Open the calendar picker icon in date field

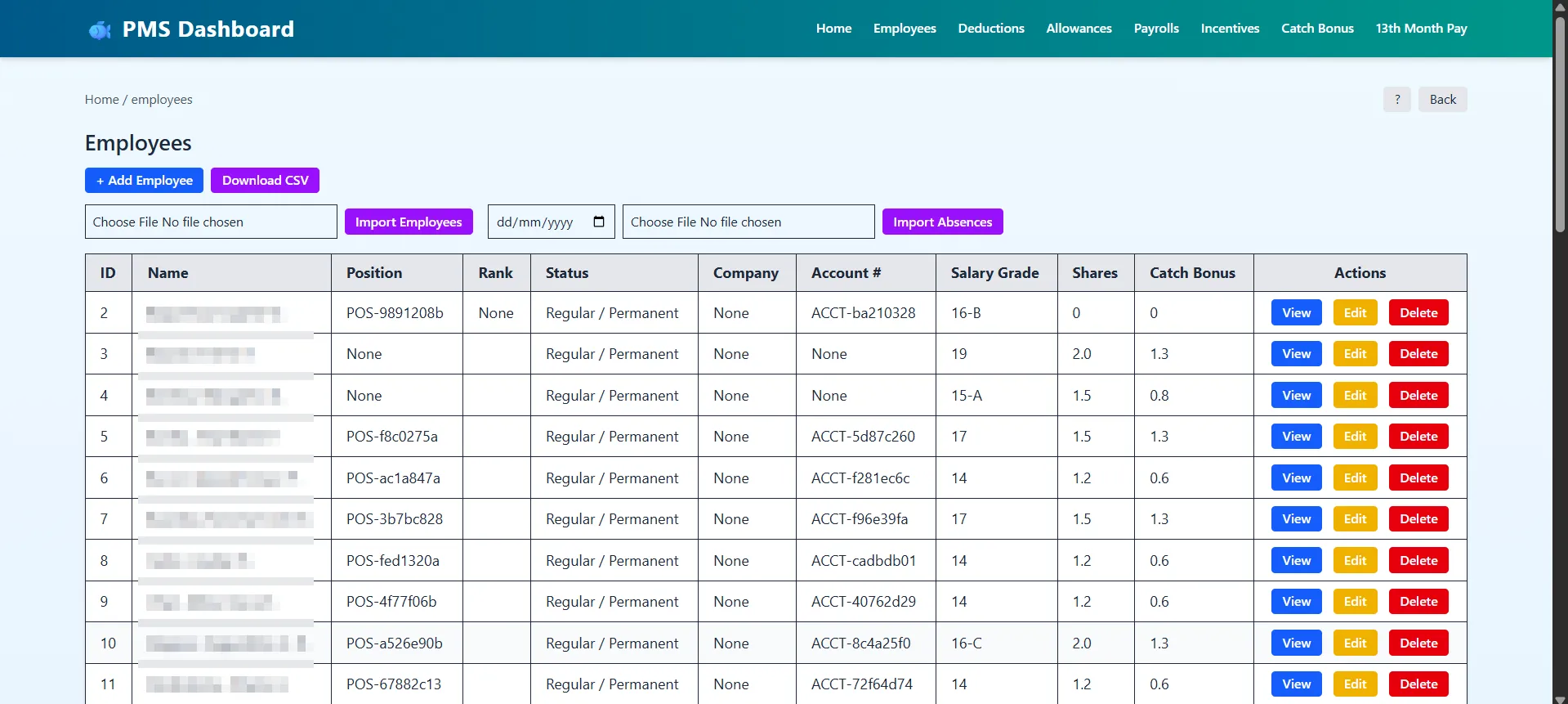click(599, 222)
